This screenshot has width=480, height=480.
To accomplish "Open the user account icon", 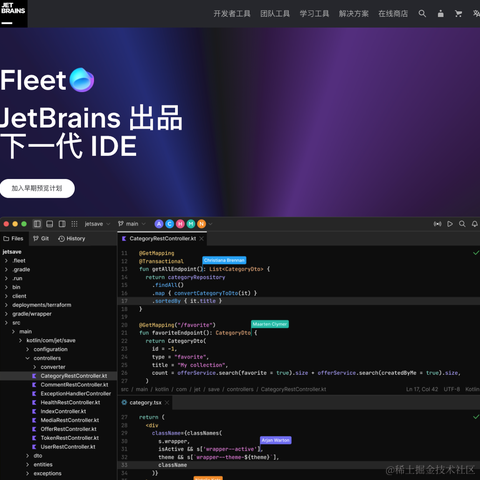I will tap(440, 14).
